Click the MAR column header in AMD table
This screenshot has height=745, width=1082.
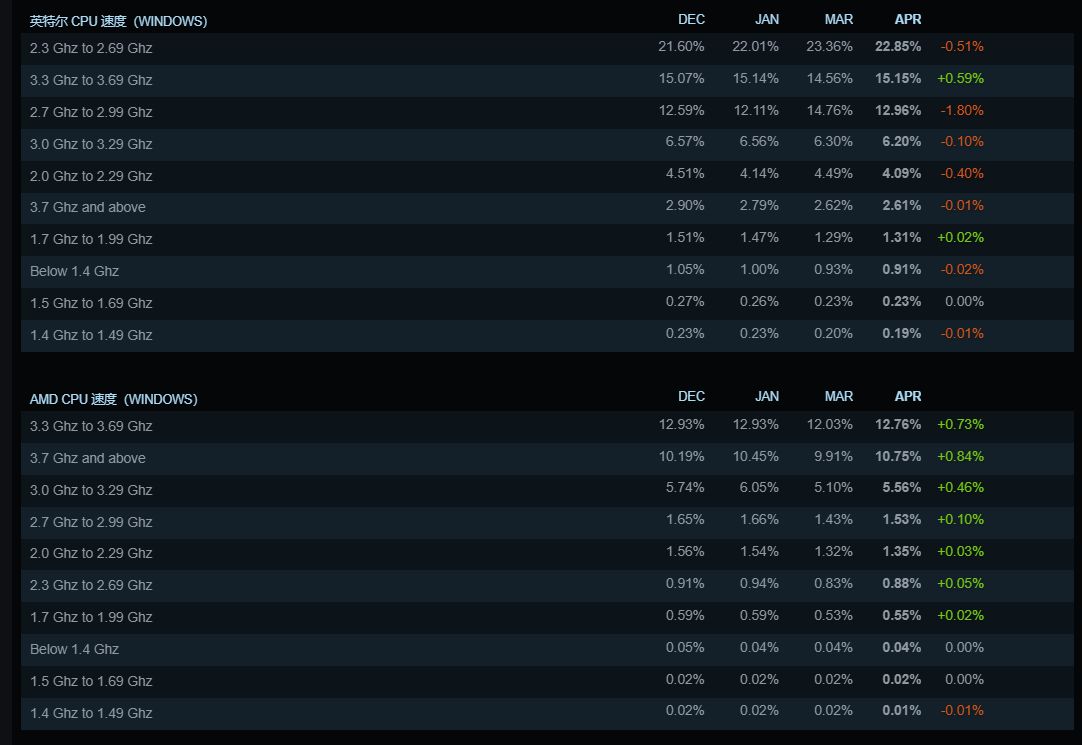click(839, 397)
